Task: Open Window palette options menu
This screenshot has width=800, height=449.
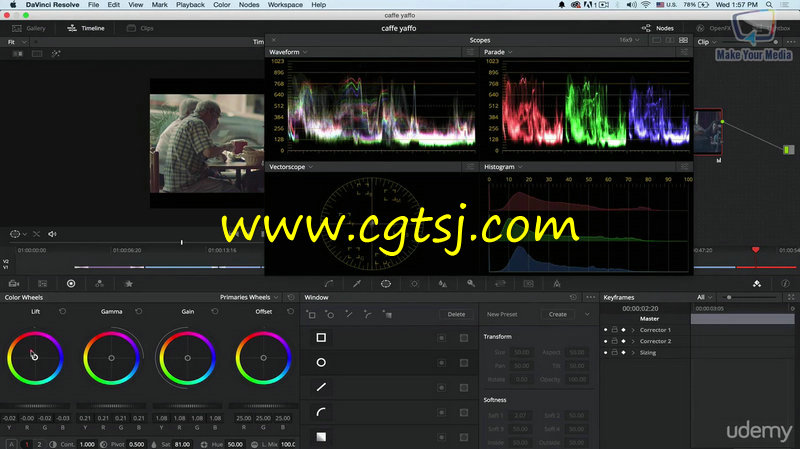Action: pos(590,297)
